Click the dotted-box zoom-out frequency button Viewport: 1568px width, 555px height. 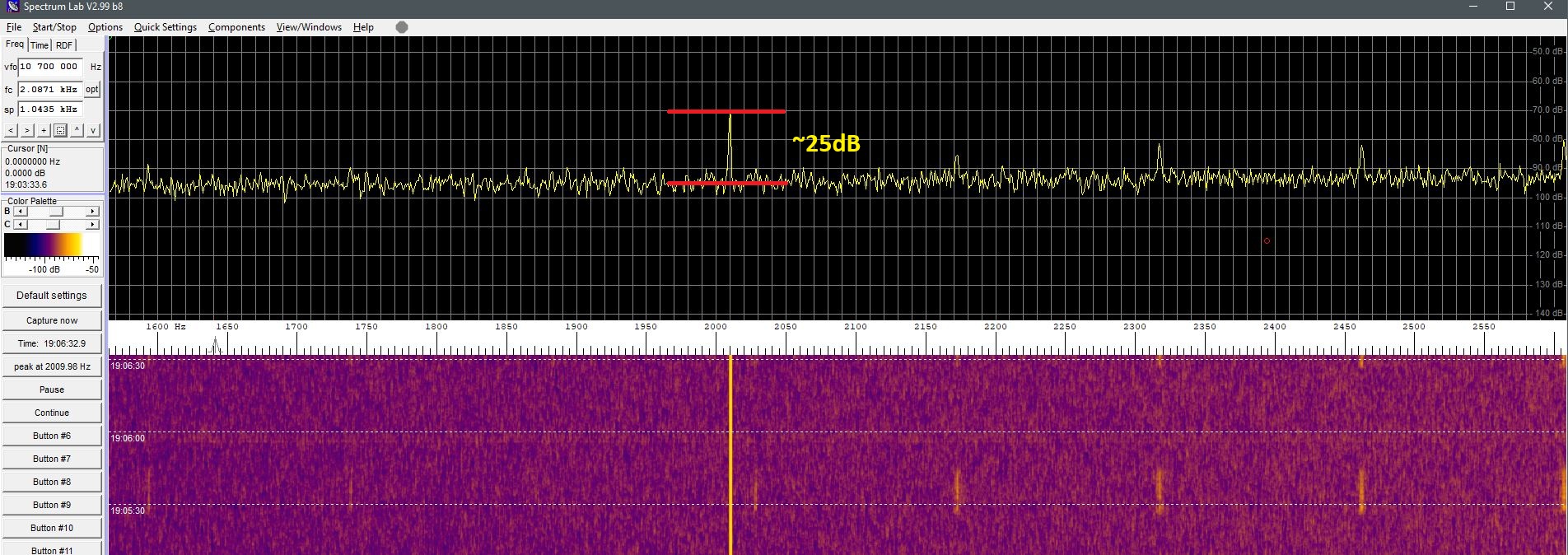(x=60, y=130)
